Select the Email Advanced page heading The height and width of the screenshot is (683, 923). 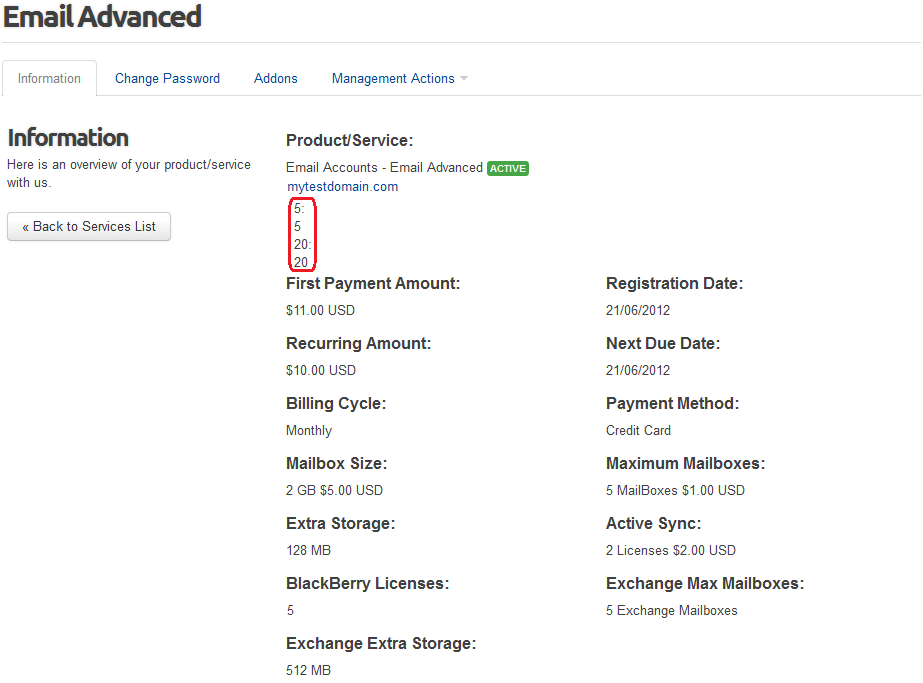pyautogui.click(x=102, y=16)
